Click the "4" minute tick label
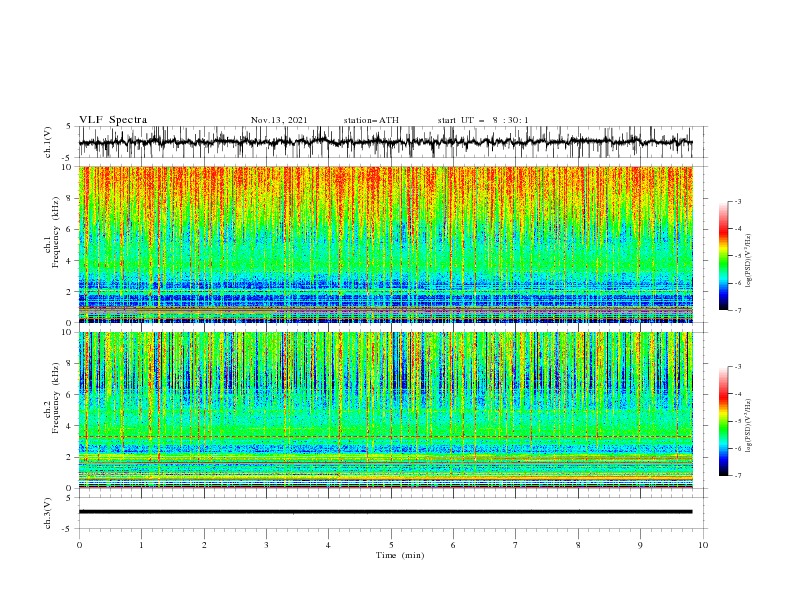The height and width of the screenshot is (612, 792). [x=328, y=545]
